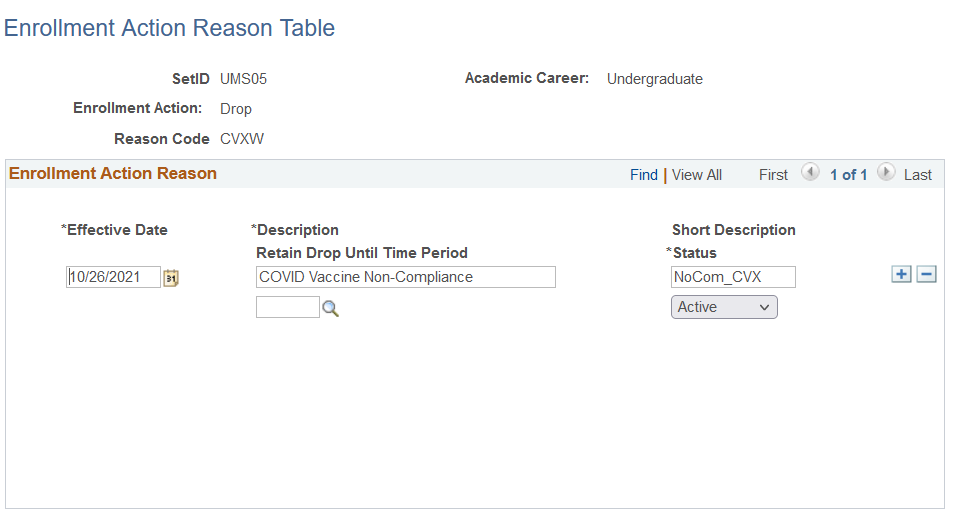Screen dimensions: 957x521
Task: Open the Effective Date calendar picker
Action: click(171, 278)
